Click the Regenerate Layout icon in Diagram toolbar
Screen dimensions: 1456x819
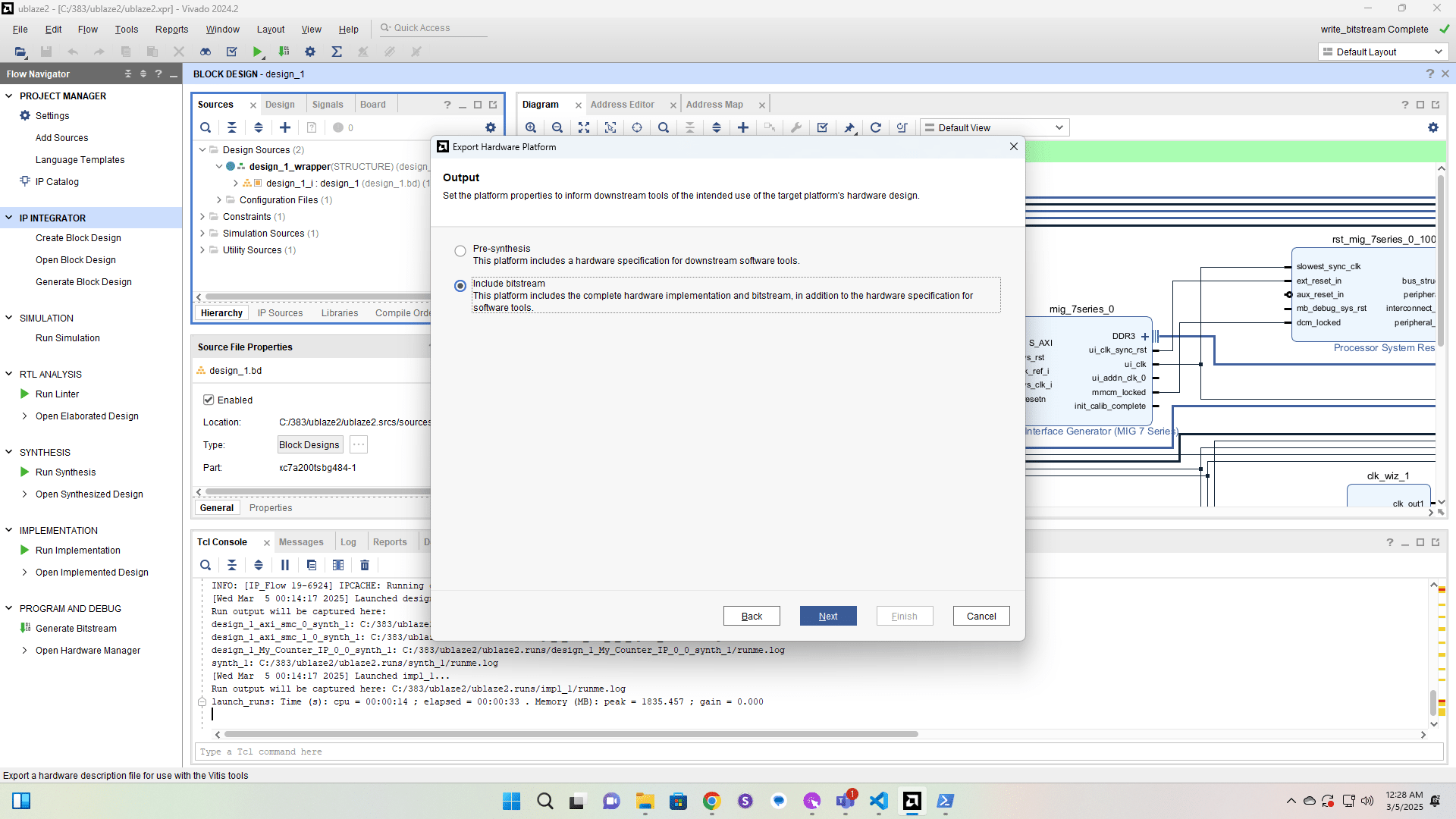tap(876, 127)
